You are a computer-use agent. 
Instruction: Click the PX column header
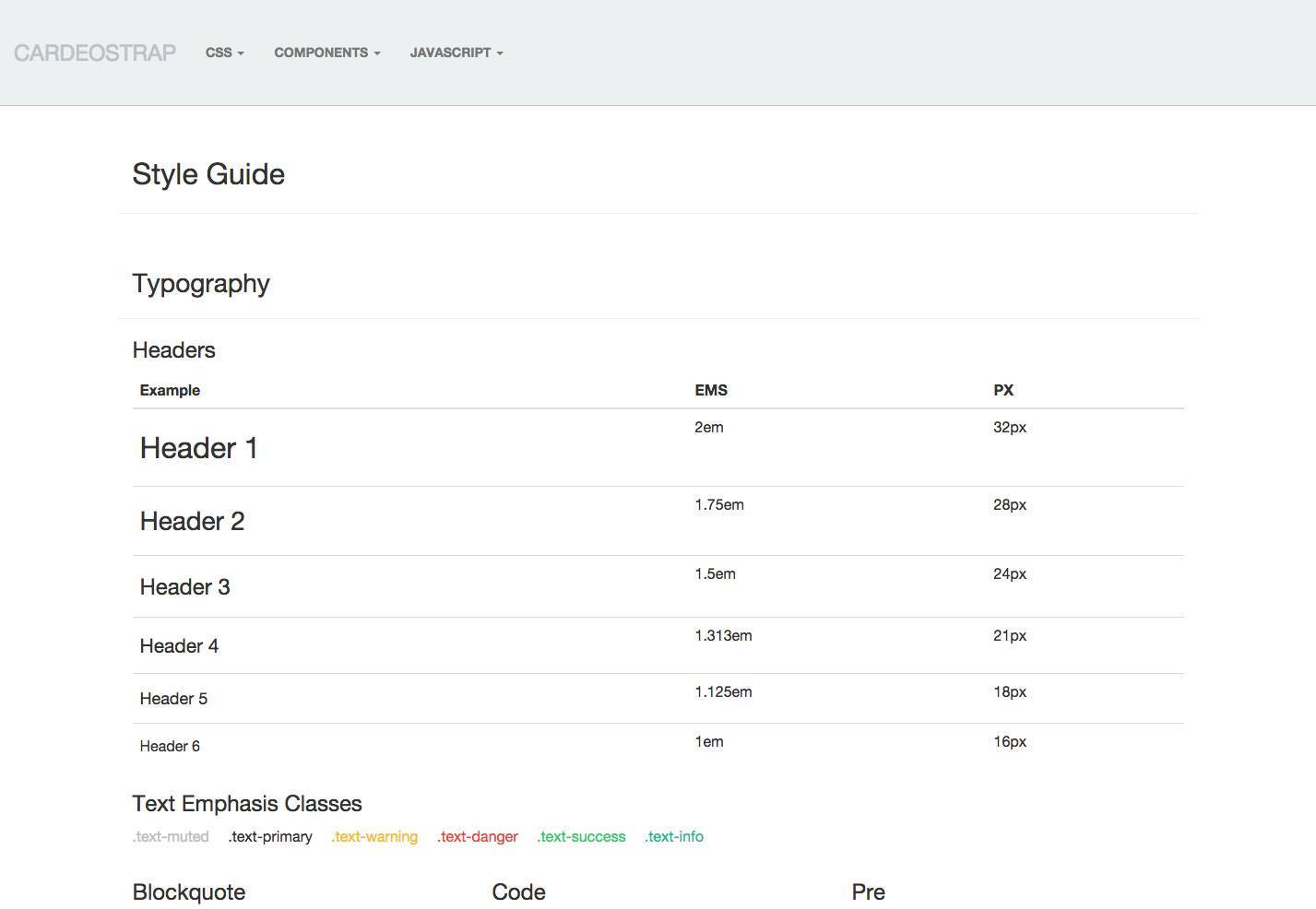pos(1003,390)
